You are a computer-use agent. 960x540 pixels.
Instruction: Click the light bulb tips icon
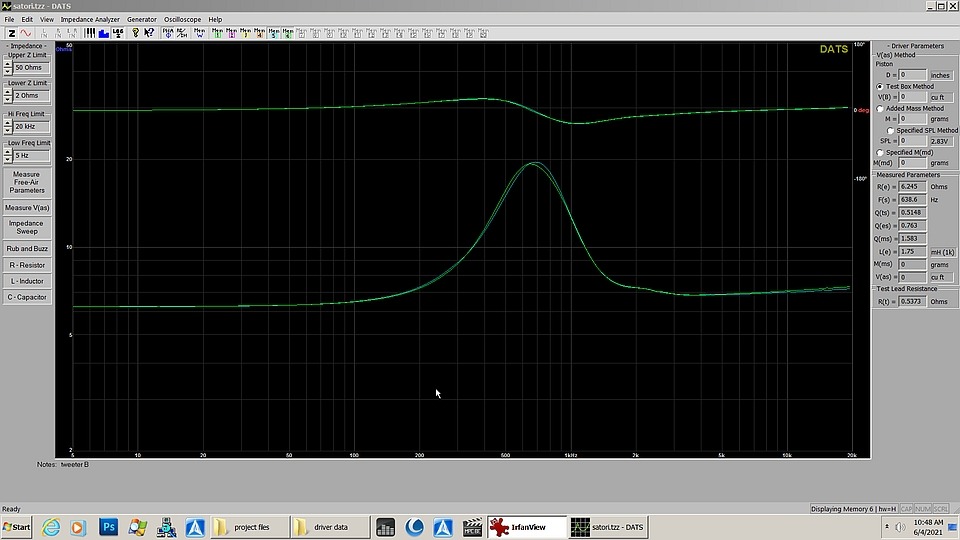pyautogui.click(x=135, y=33)
